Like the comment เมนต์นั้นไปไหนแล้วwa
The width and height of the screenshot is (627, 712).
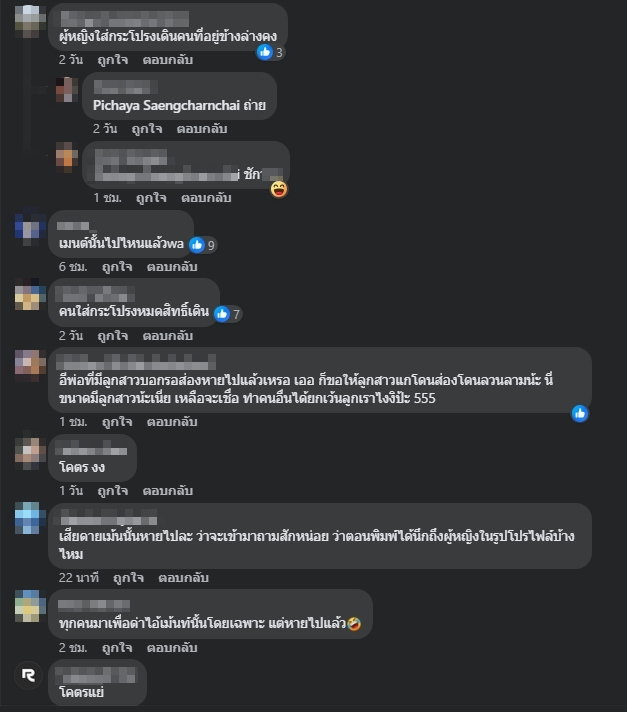(117, 267)
